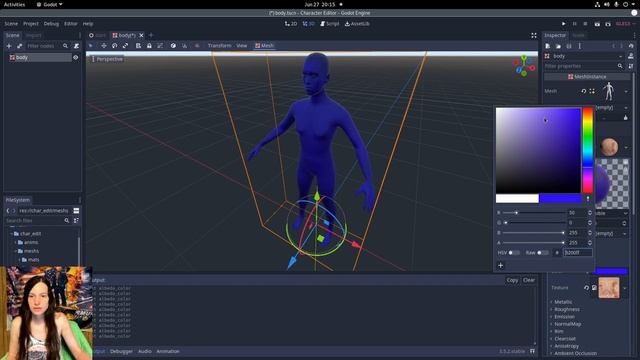Toggle local space transform mode
The image size is (640, 360).
(x=173, y=46)
